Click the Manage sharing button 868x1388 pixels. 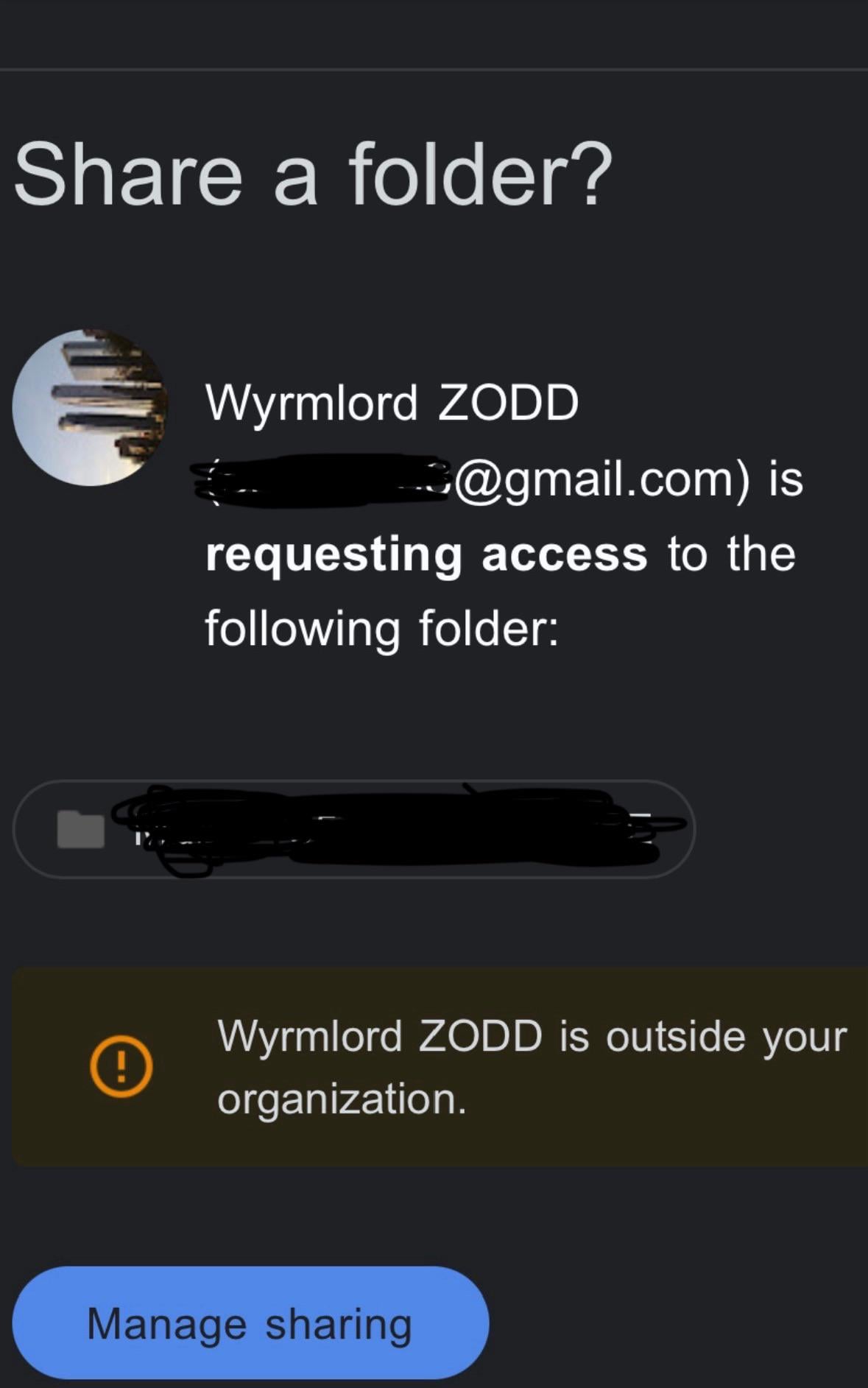coord(250,1322)
